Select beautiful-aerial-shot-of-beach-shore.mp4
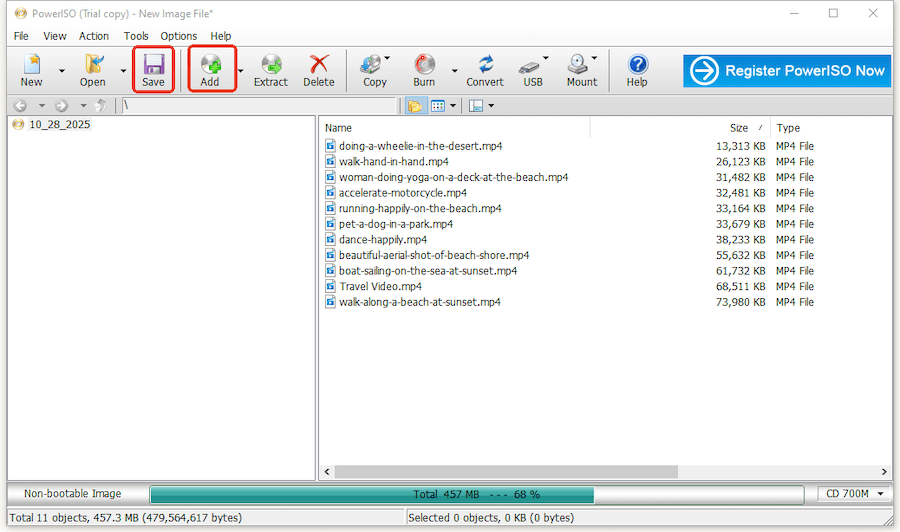900x532 pixels. pyautogui.click(x=434, y=255)
